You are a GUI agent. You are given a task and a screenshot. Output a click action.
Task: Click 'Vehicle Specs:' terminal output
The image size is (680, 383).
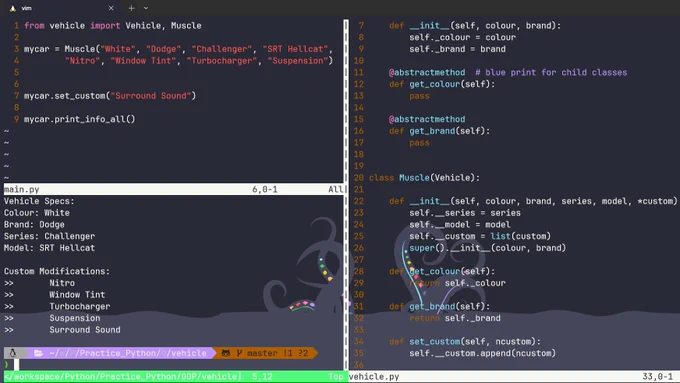(39, 201)
